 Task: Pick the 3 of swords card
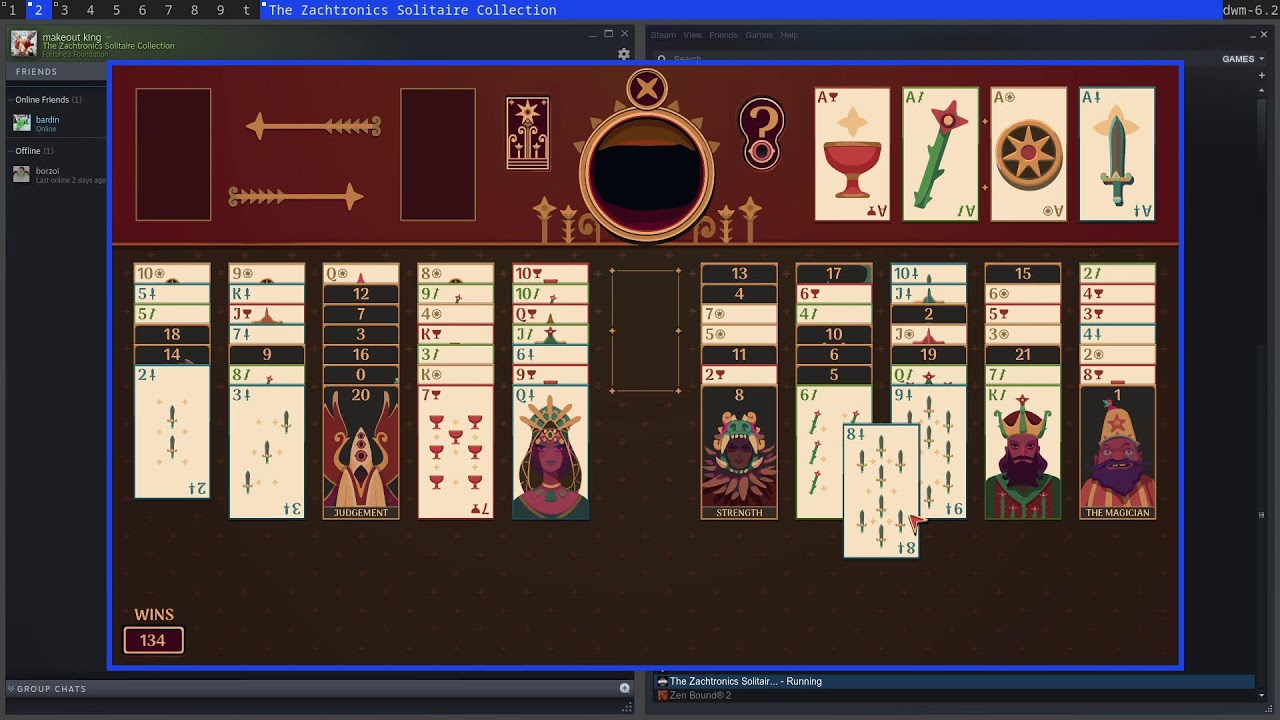click(x=266, y=452)
